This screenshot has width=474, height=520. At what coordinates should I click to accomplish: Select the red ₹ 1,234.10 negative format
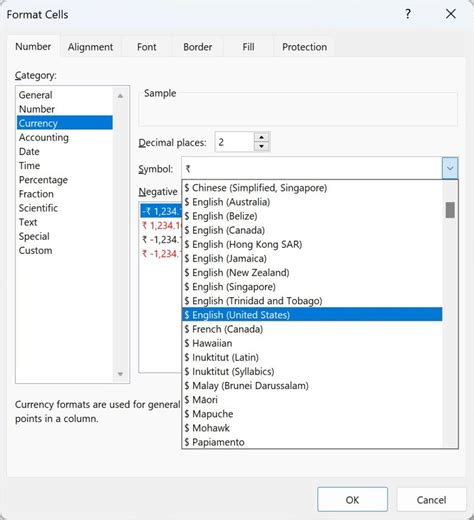(x=161, y=226)
